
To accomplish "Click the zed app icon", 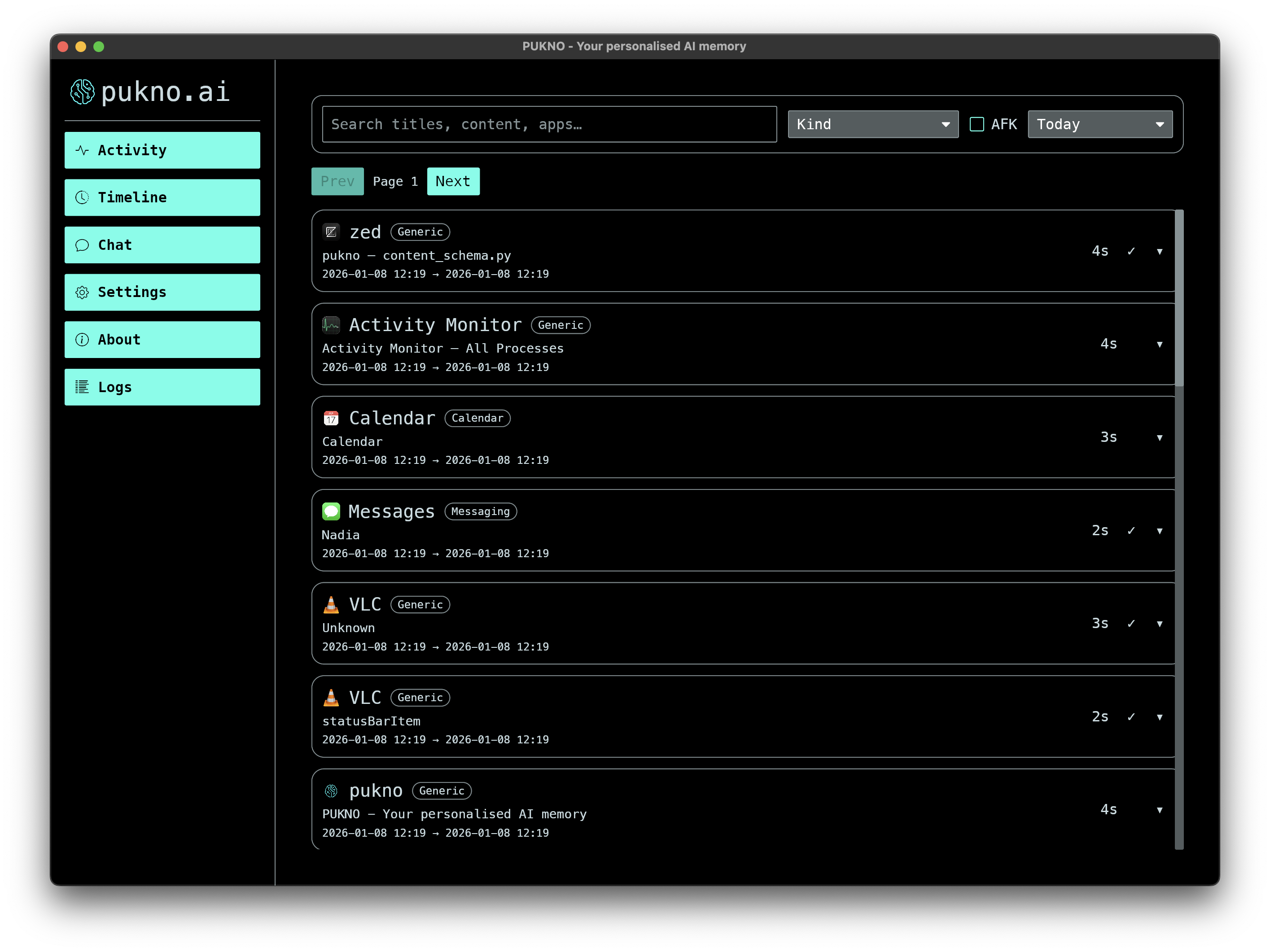I will [x=331, y=232].
